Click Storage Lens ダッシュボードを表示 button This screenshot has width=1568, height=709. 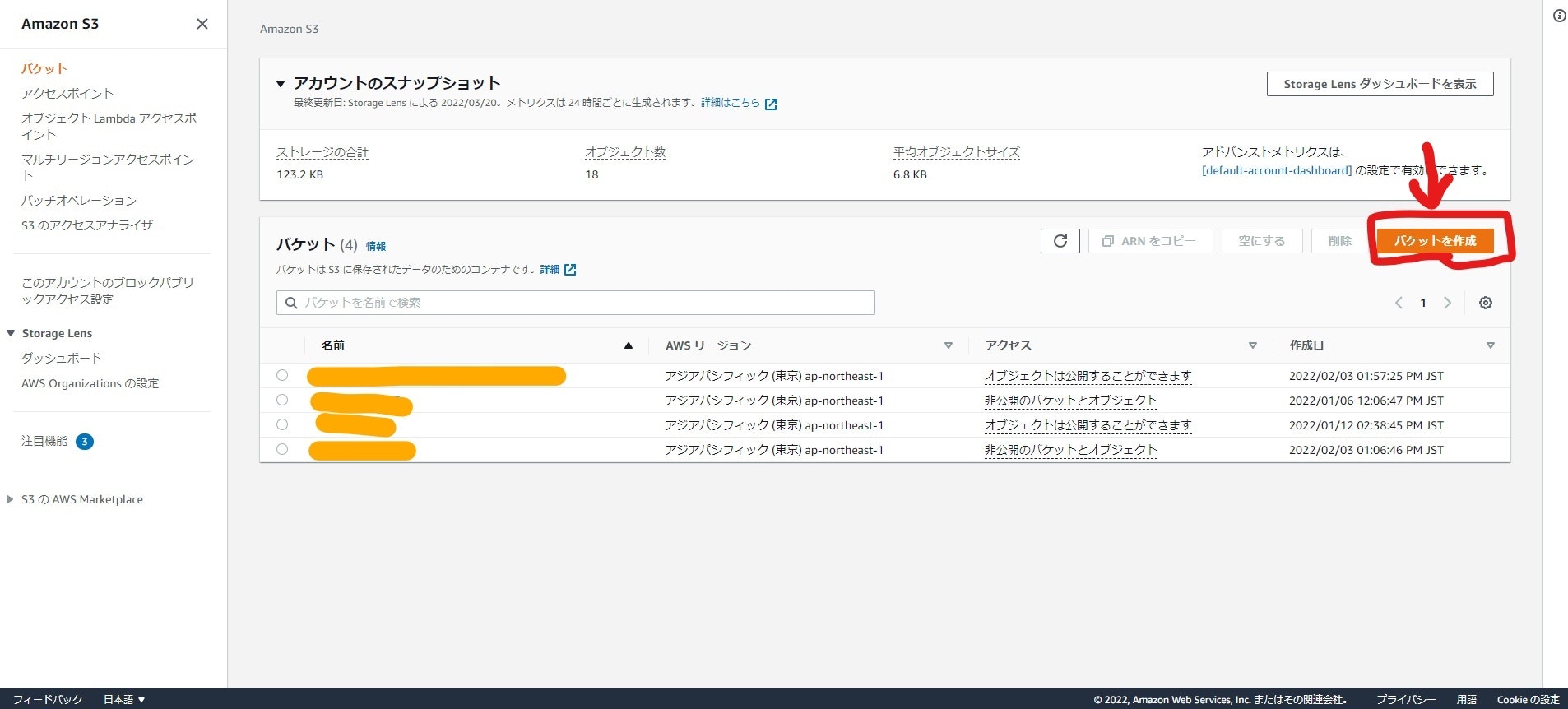(x=1380, y=84)
